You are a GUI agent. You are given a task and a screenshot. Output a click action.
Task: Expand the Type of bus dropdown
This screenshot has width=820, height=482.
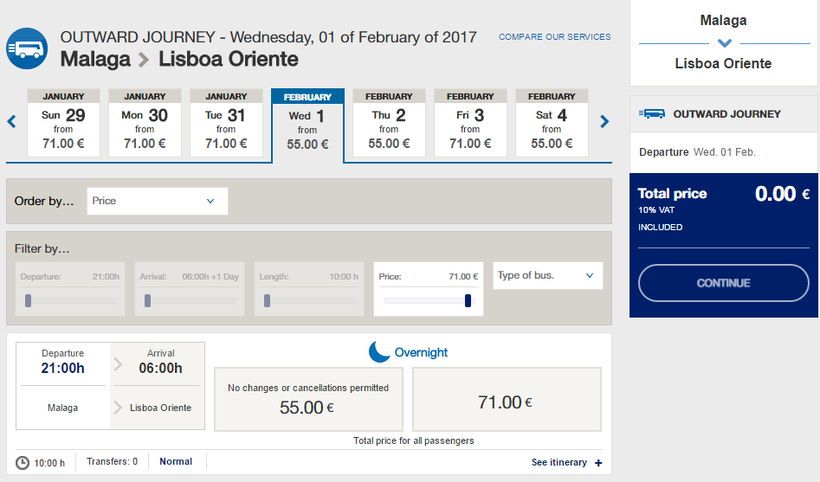[x=547, y=275]
